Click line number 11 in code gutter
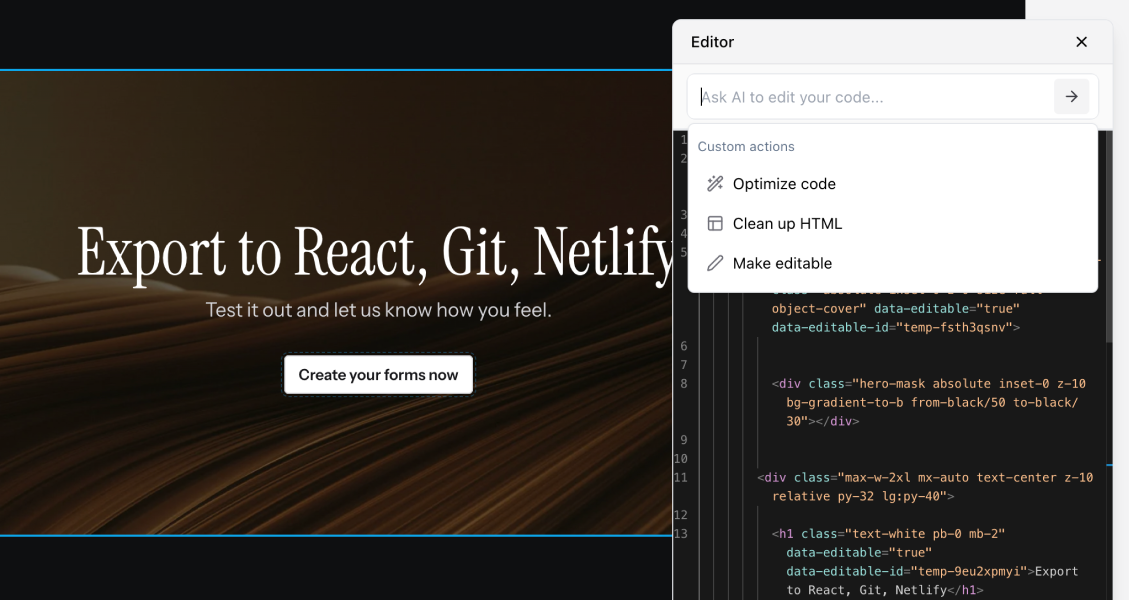 click(x=680, y=478)
